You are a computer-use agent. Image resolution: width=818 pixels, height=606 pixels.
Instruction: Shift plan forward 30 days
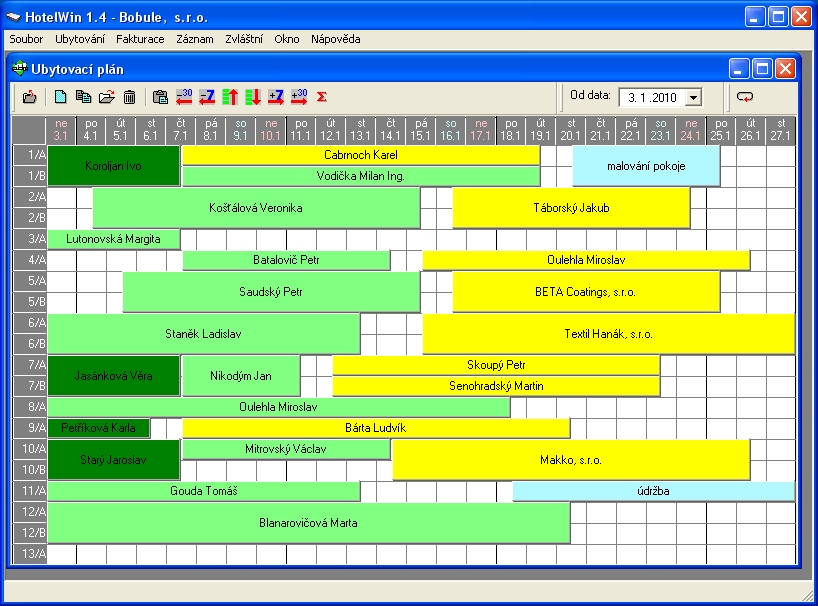pyautogui.click(x=299, y=97)
